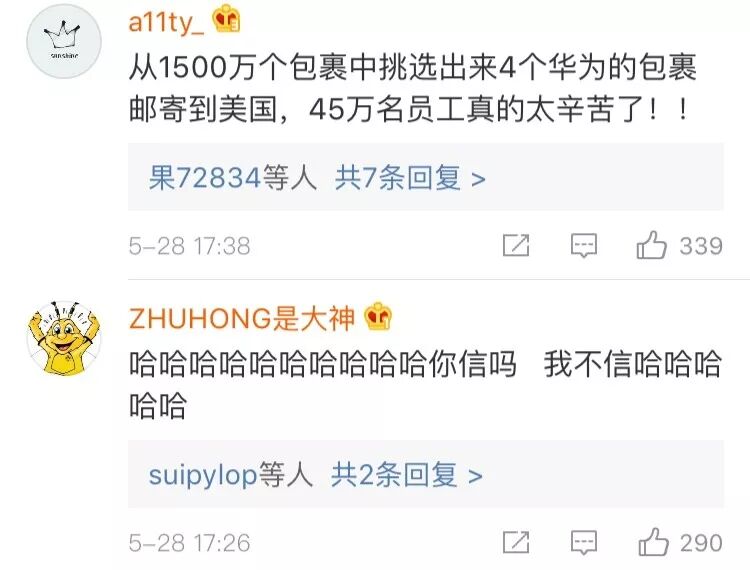Screen dimensions: 750x570
Task: Tap the 339 like count
Action: click(x=701, y=246)
